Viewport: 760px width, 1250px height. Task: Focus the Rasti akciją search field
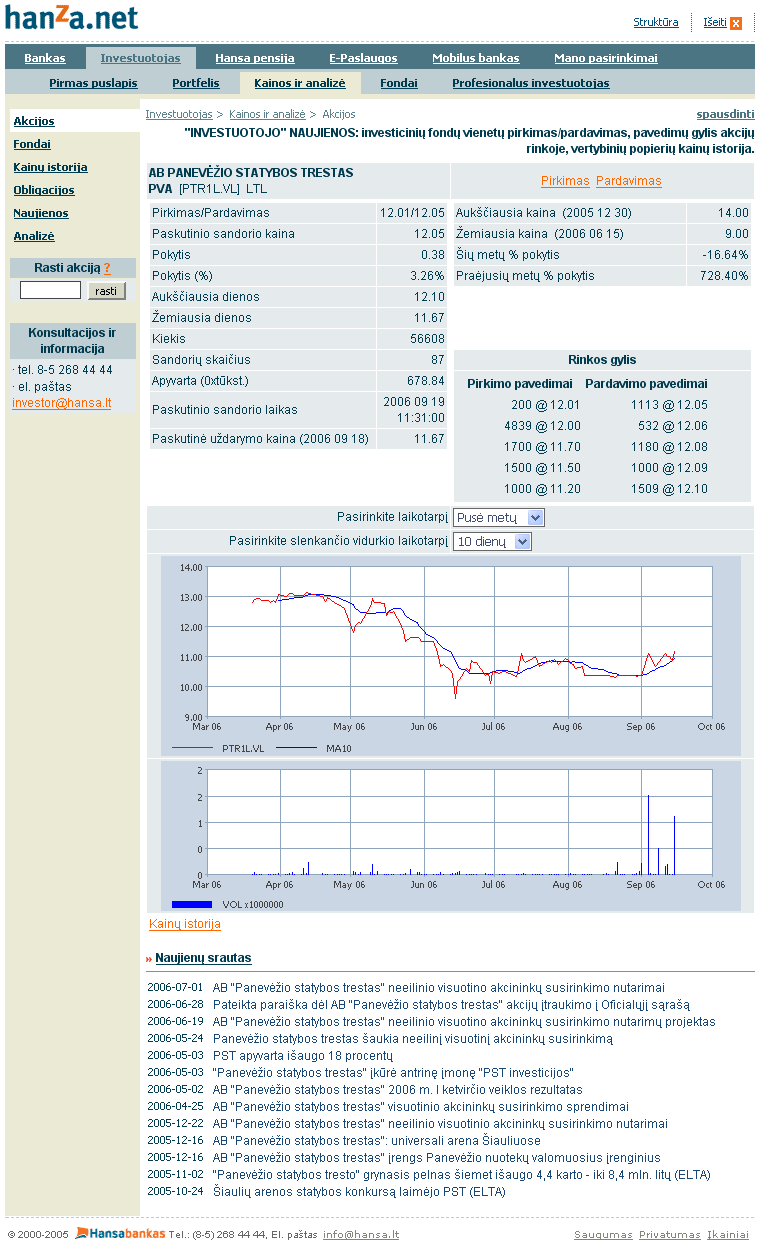pyautogui.click(x=50, y=290)
